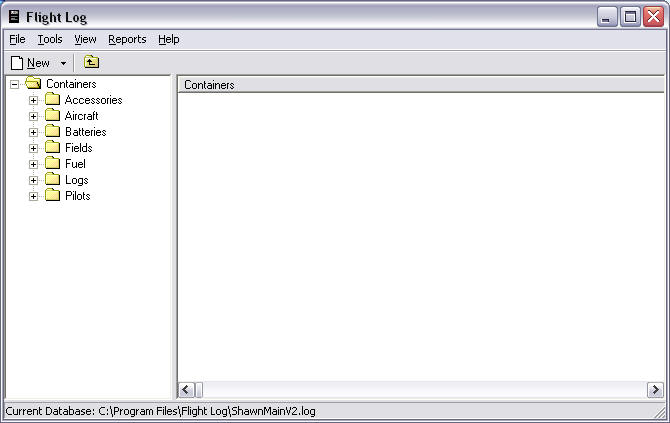Viewport: 670px width, 423px height.
Task: Click the Fuel folder icon
Action: [x=53, y=164]
